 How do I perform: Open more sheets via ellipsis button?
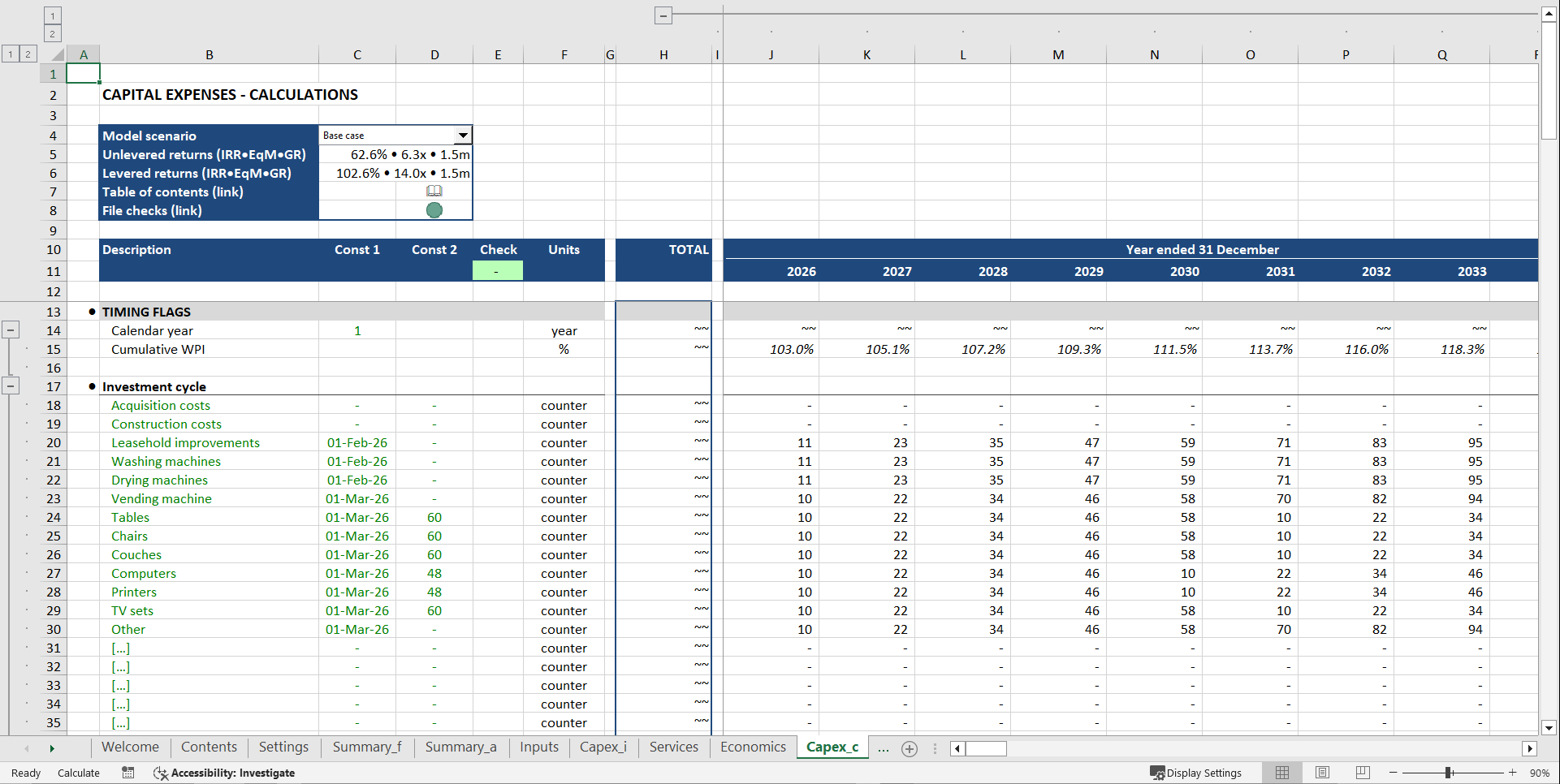tap(883, 748)
